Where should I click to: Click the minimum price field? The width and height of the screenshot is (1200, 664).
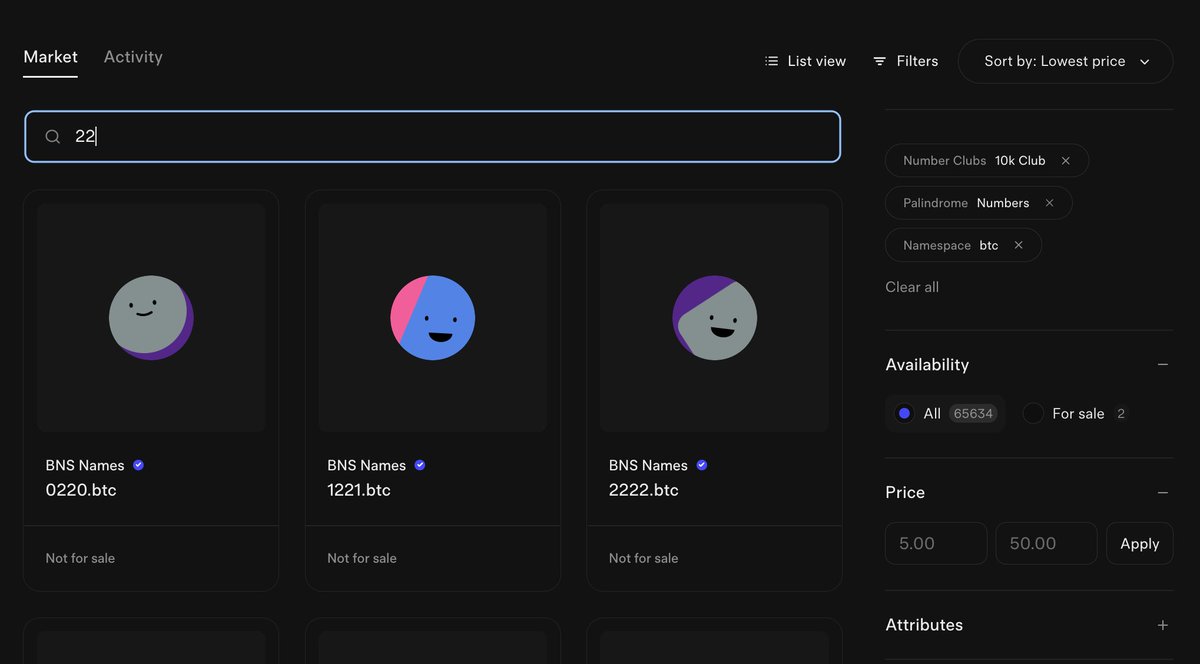[936, 543]
